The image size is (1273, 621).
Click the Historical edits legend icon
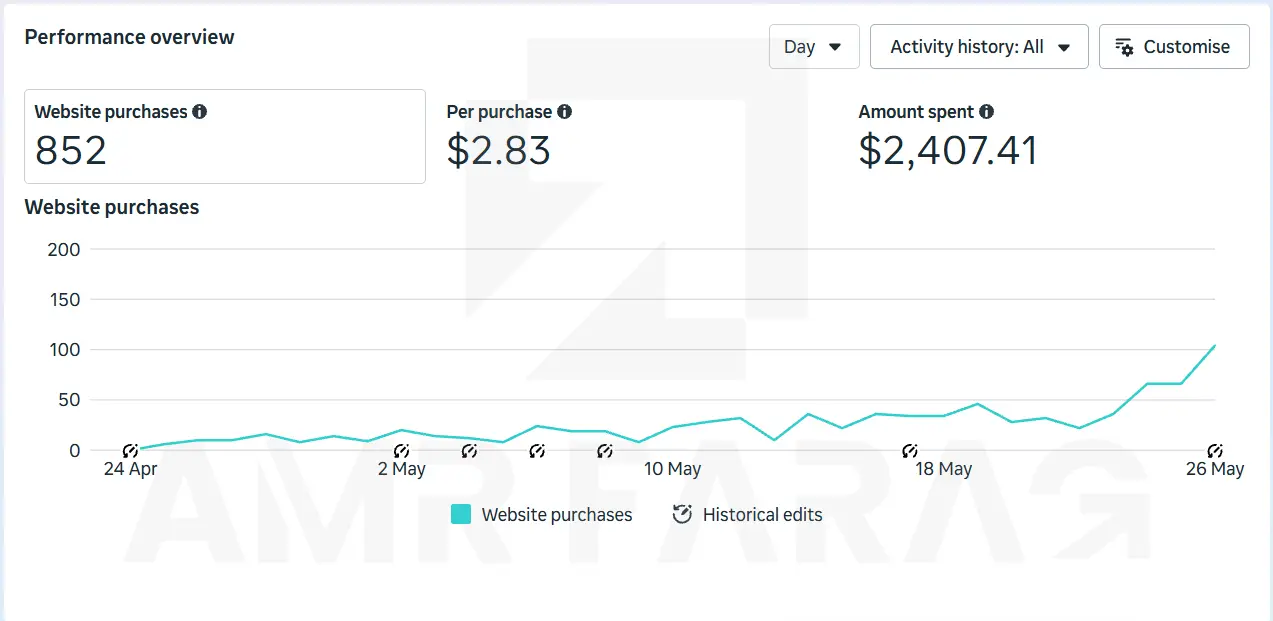[682, 515]
